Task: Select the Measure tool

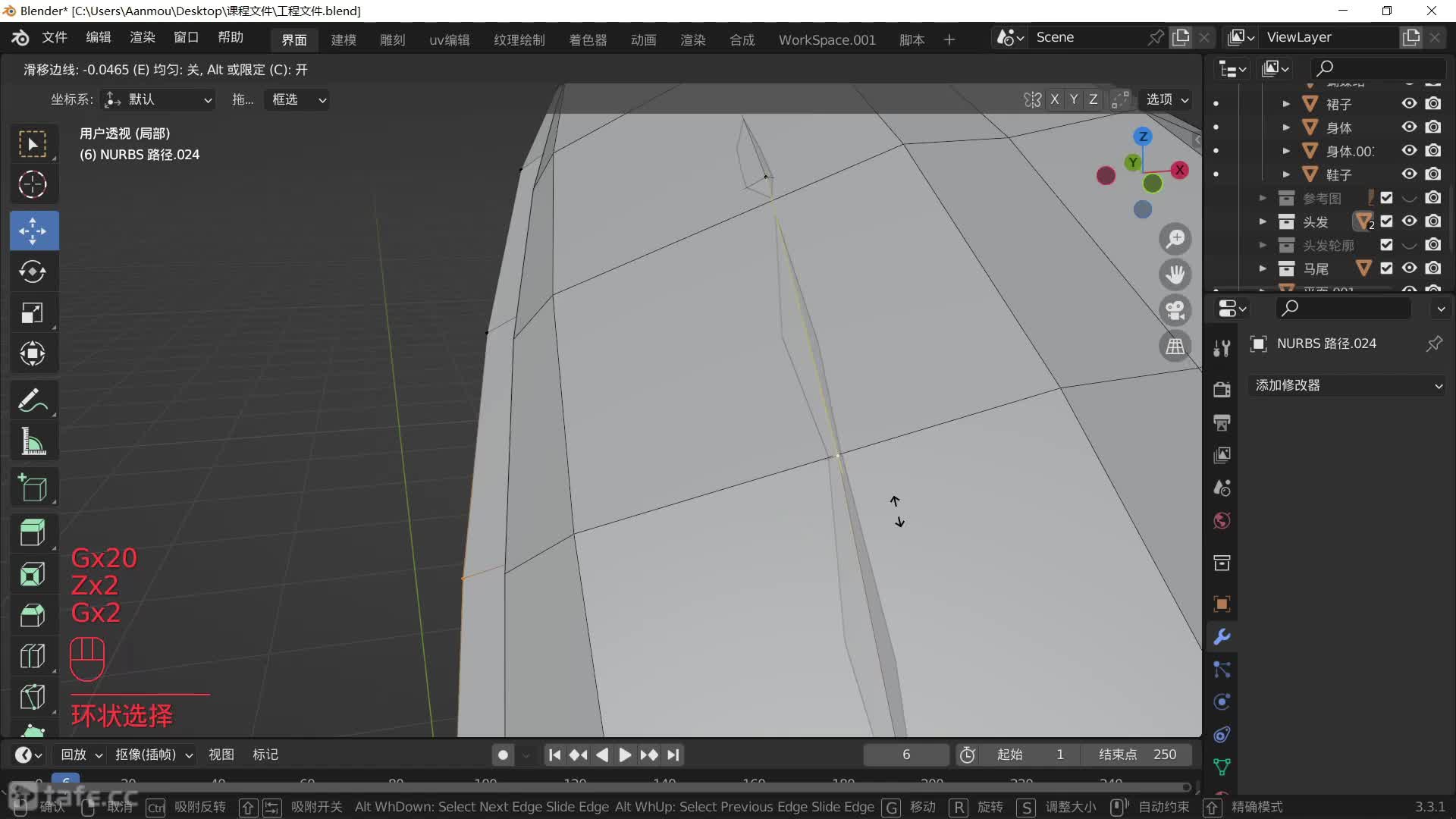Action: (33, 441)
